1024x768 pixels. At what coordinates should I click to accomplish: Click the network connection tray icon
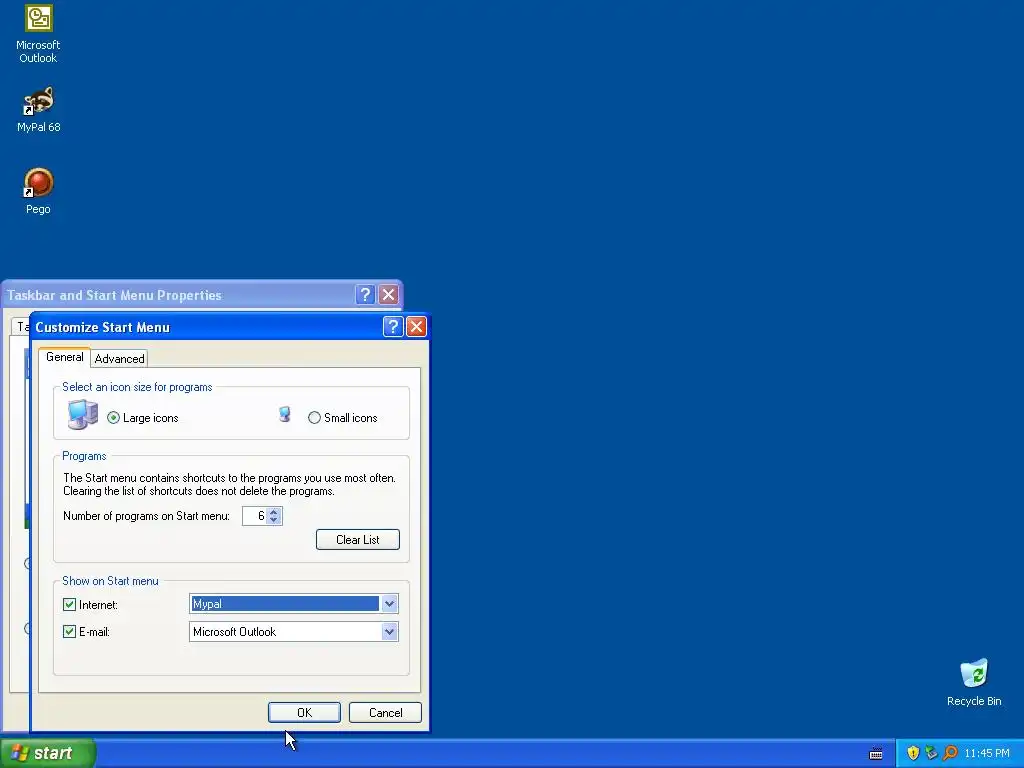pos(931,753)
